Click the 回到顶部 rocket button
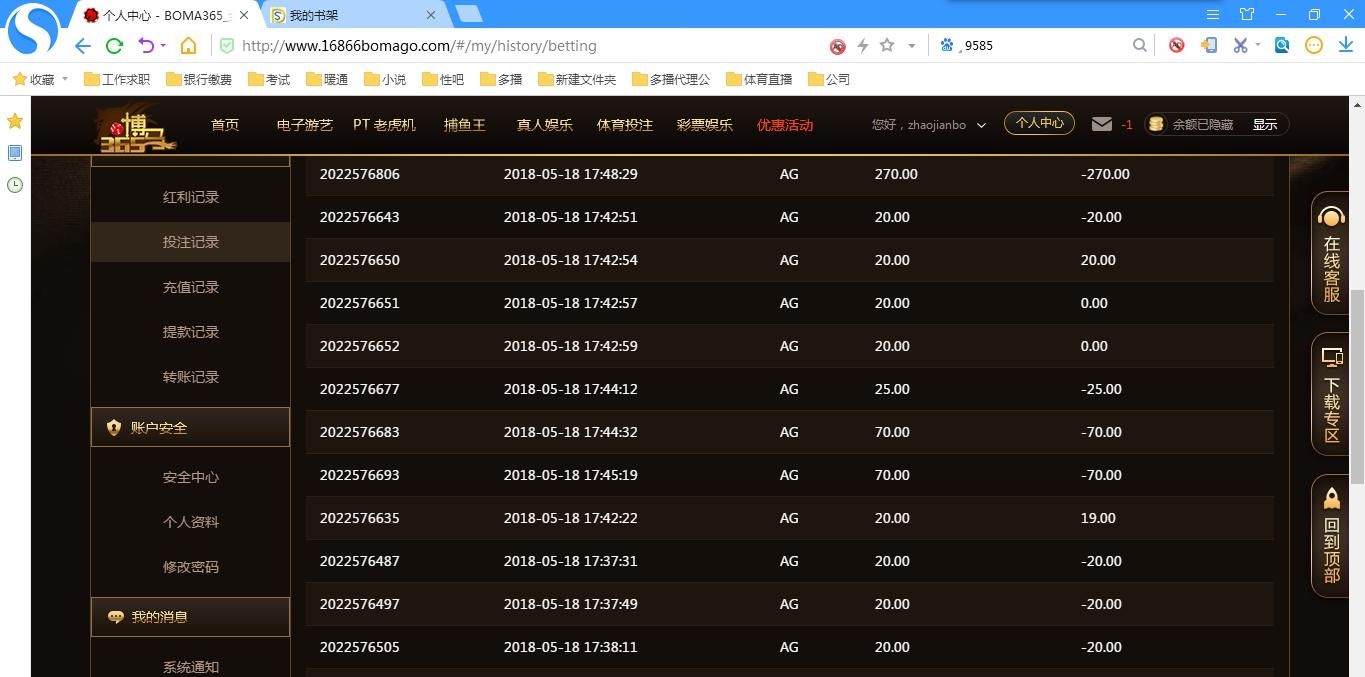This screenshot has width=1365, height=677. tap(1331, 536)
